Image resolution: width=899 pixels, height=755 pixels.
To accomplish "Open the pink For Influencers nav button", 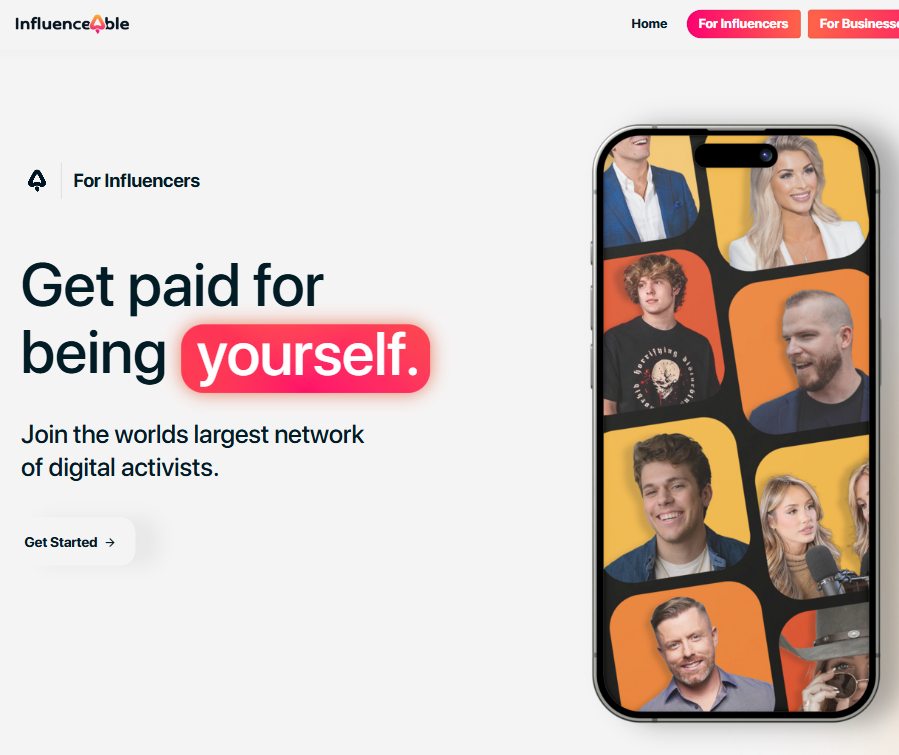I will click(743, 24).
